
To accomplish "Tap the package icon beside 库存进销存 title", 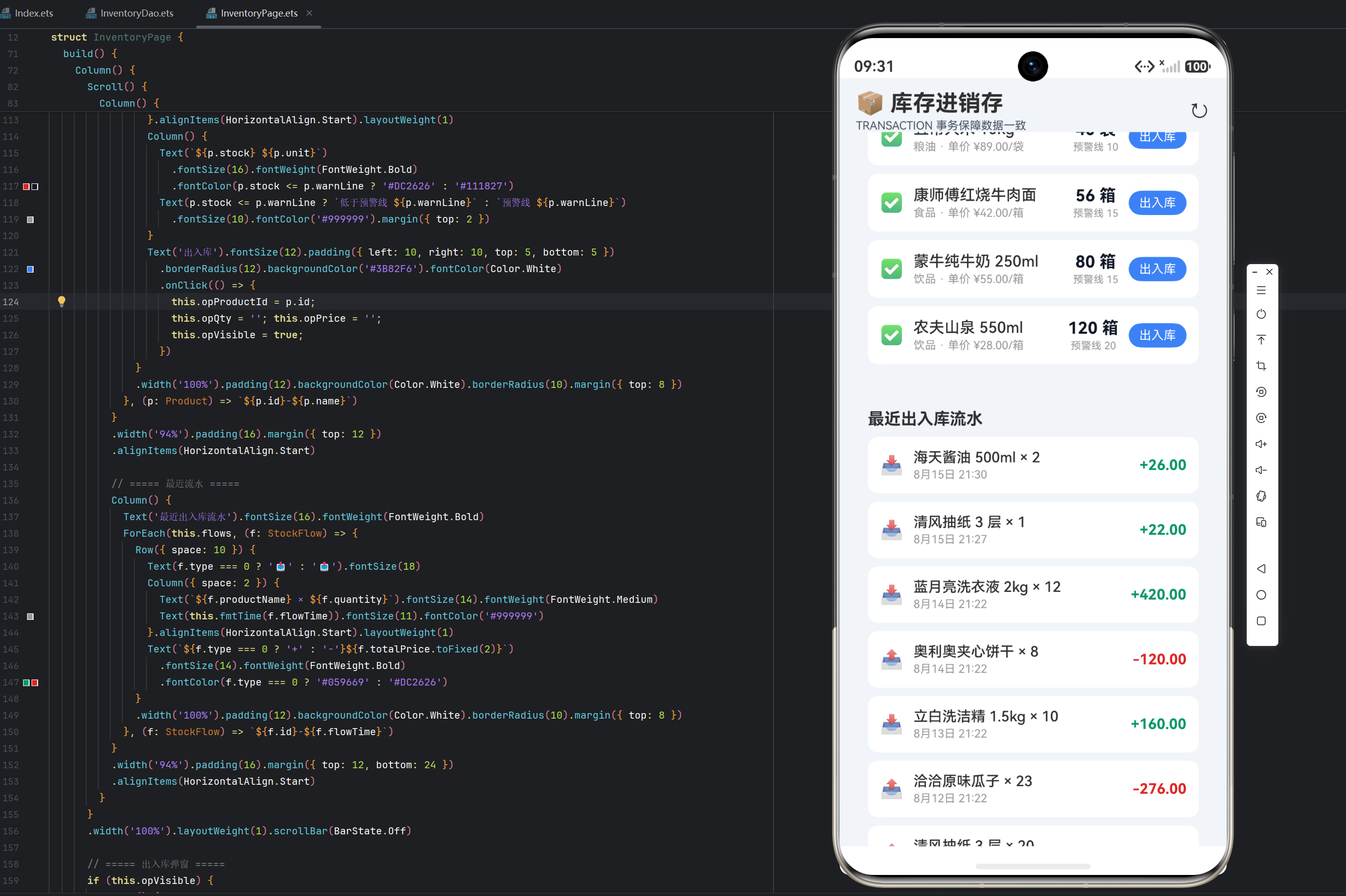I will pyautogui.click(x=869, y=103).
